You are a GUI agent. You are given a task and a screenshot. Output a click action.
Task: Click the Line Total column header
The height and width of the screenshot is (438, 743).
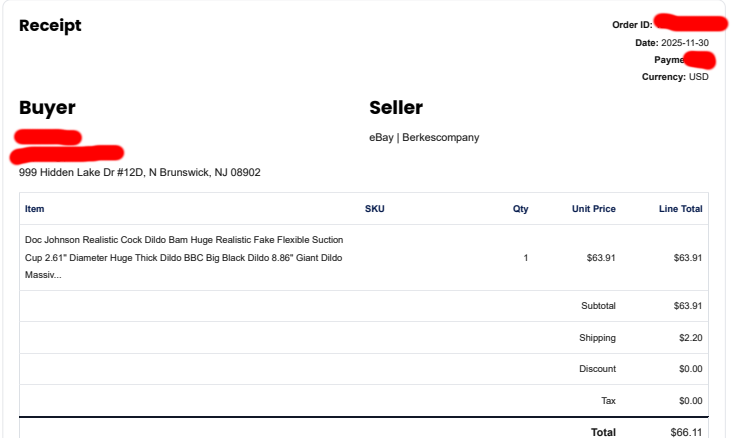click(680, 209)
